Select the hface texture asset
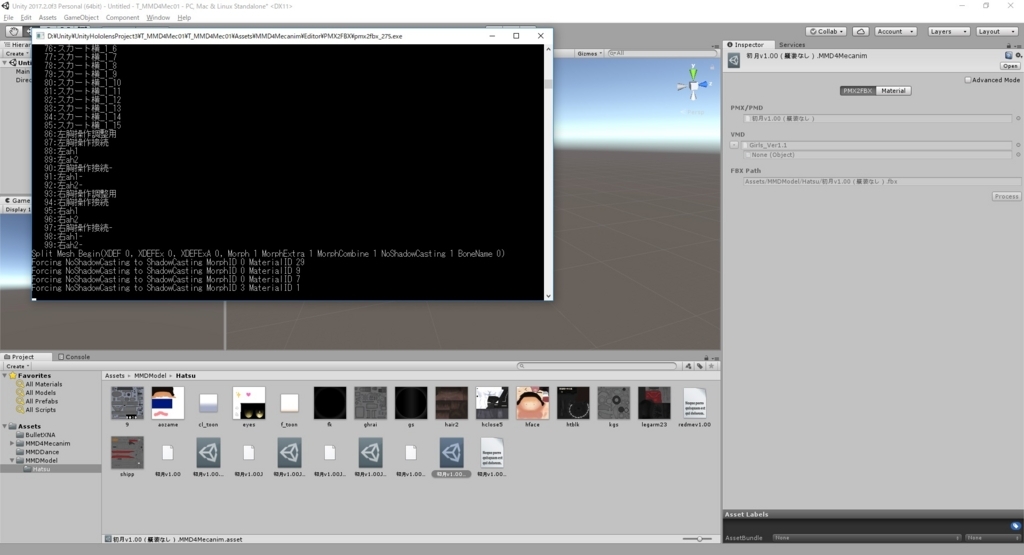1024x555 pixels. 532,407
